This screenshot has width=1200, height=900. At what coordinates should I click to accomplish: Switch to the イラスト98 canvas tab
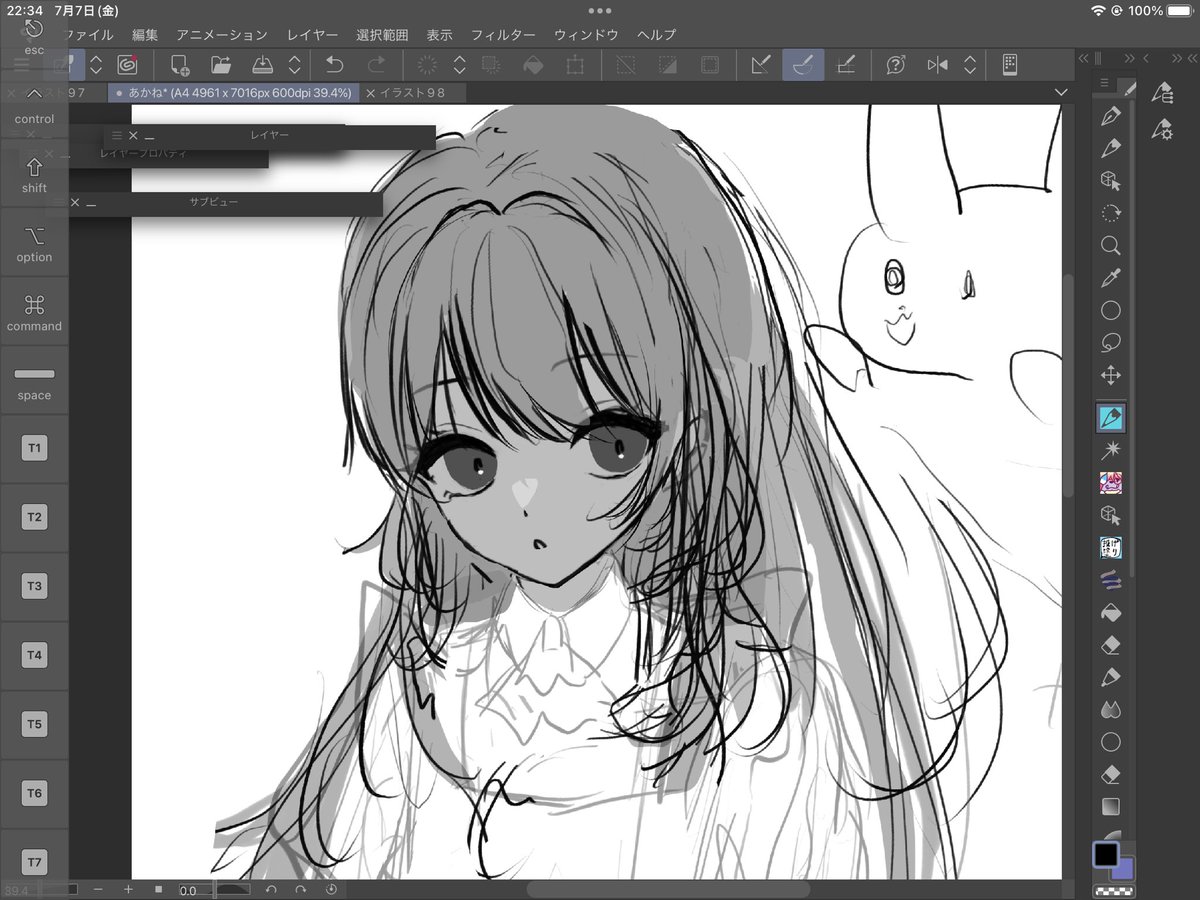pyautogui.click(x=411, y=93)
